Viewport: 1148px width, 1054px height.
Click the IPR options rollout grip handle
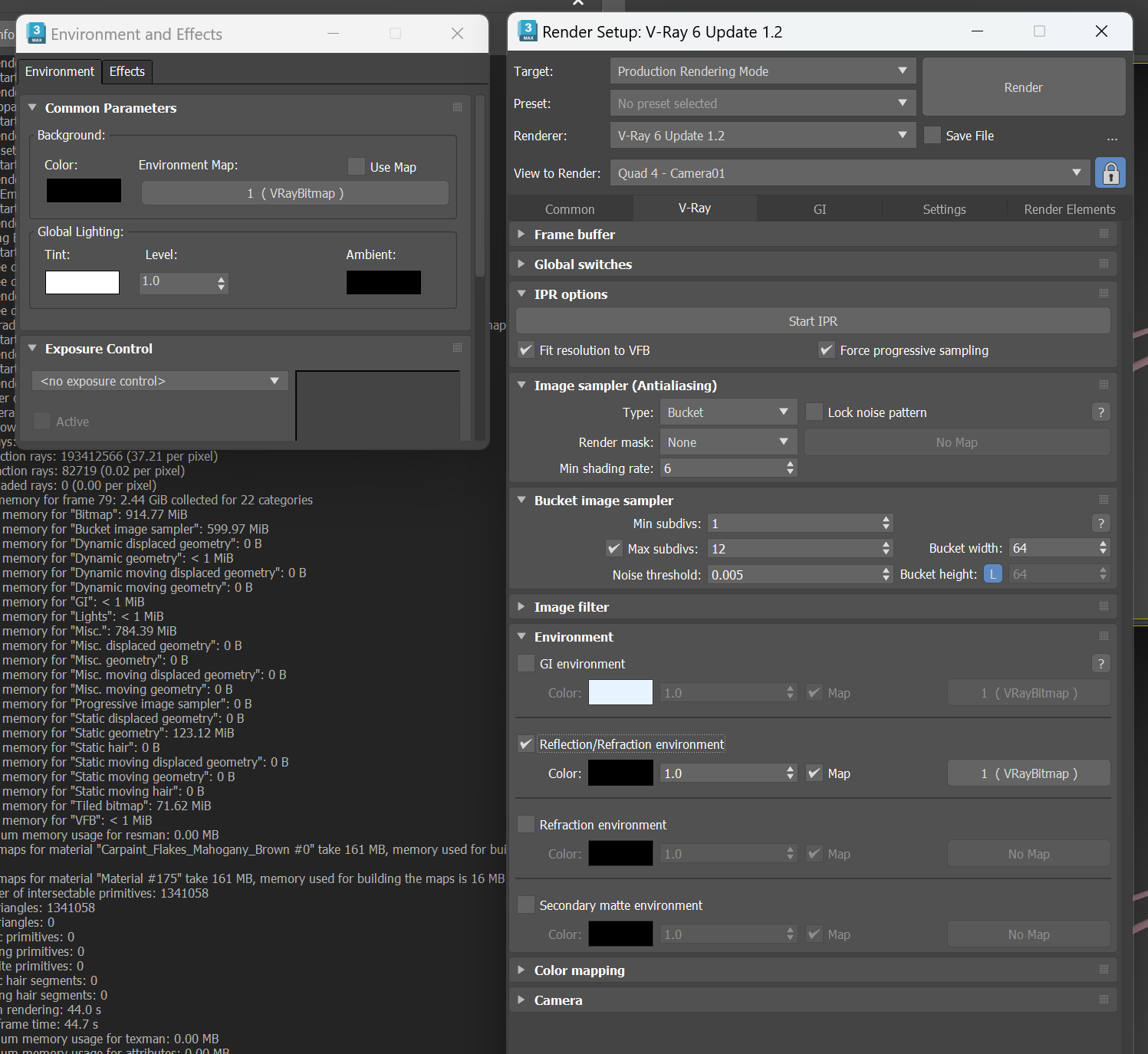coord(1104,294)
